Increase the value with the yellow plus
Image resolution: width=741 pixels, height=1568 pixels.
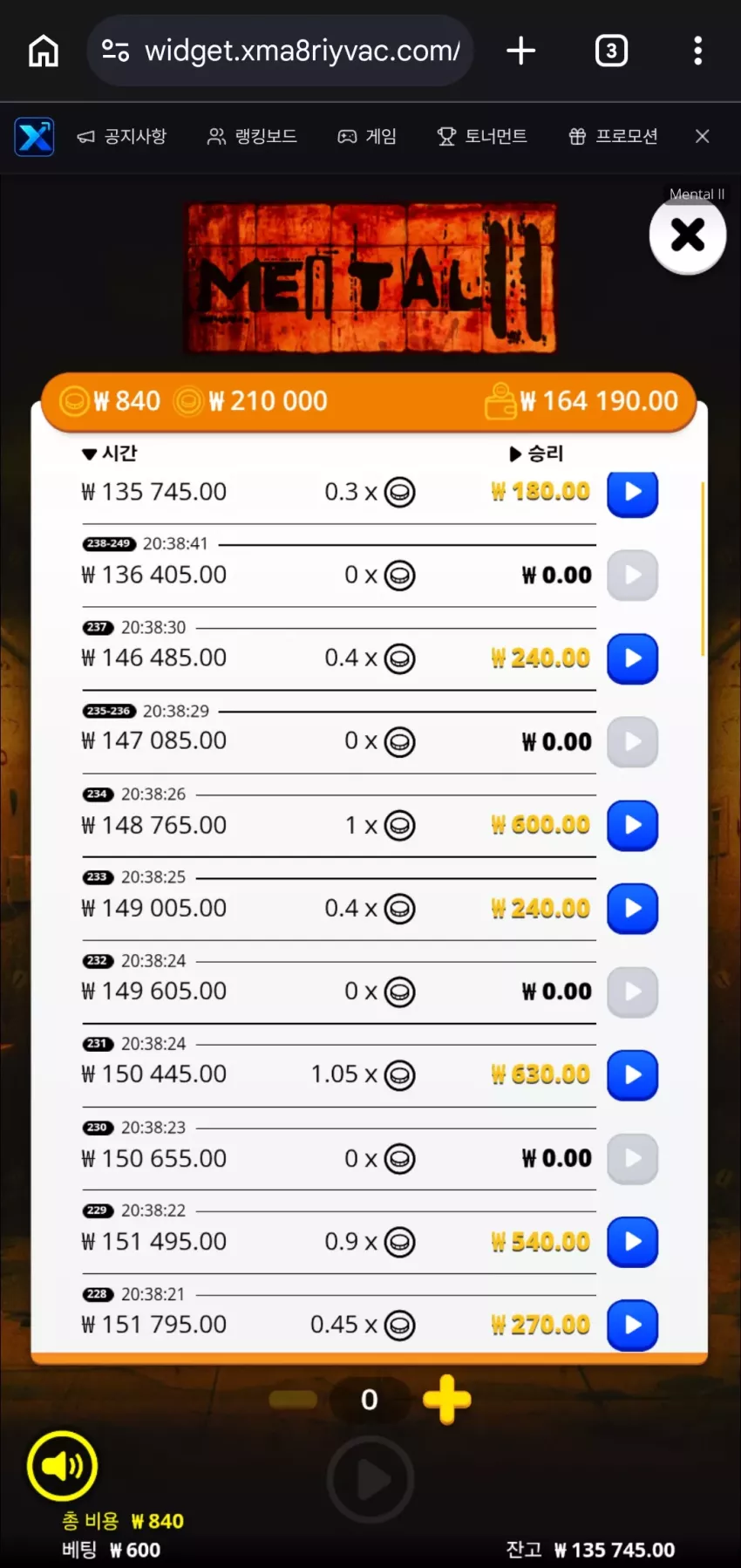(447, 1400)
